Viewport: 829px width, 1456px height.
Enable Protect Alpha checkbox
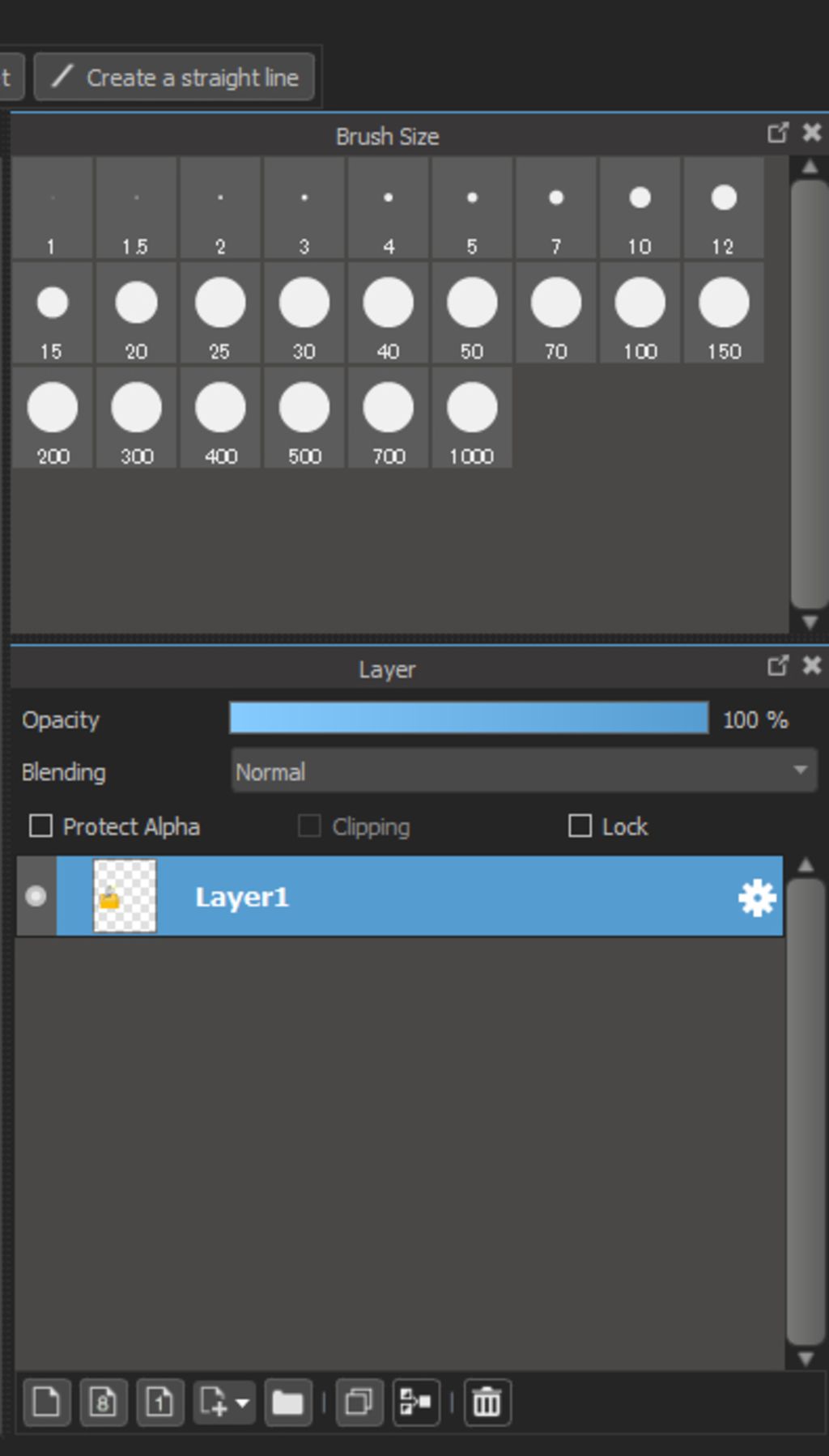pyautogui.click(x=40, y=826)
